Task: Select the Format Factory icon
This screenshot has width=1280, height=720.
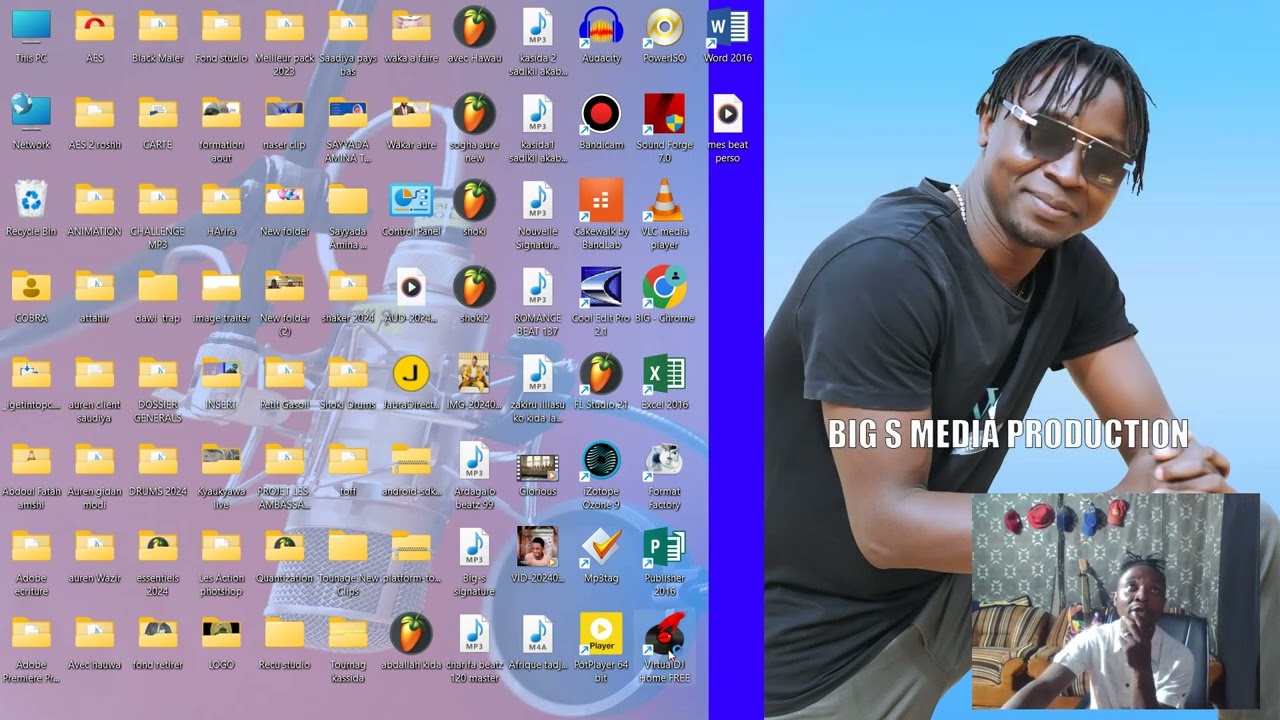Action: pos(665,461)
